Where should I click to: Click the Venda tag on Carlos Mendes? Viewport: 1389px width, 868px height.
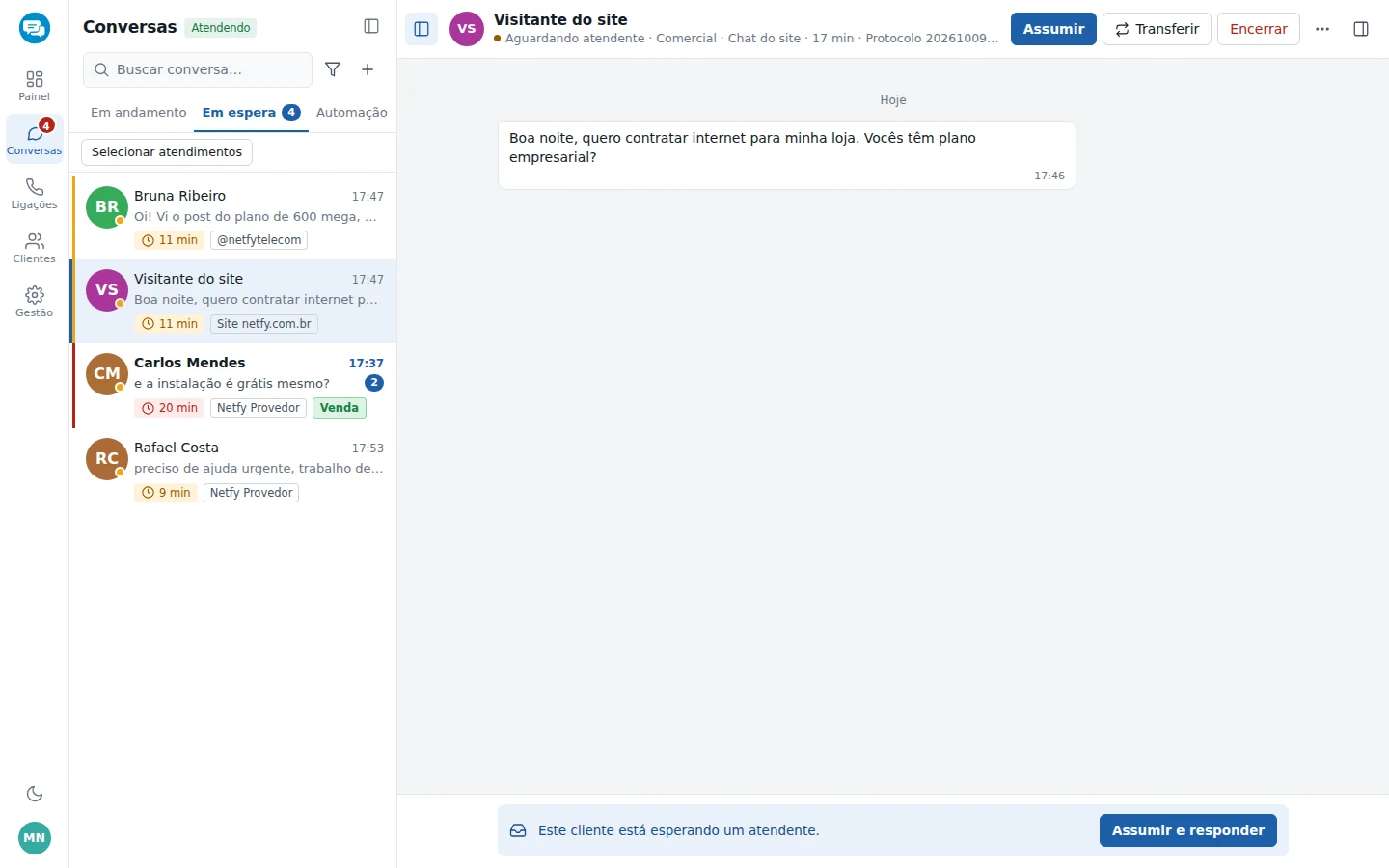click(x=340, y=408)
